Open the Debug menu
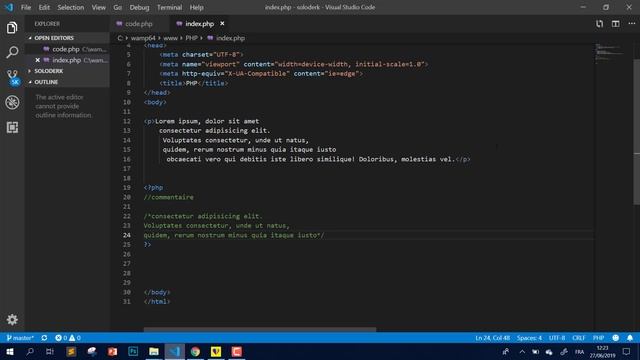This screenshot has width=640, height=360. (x=139, y=7)
